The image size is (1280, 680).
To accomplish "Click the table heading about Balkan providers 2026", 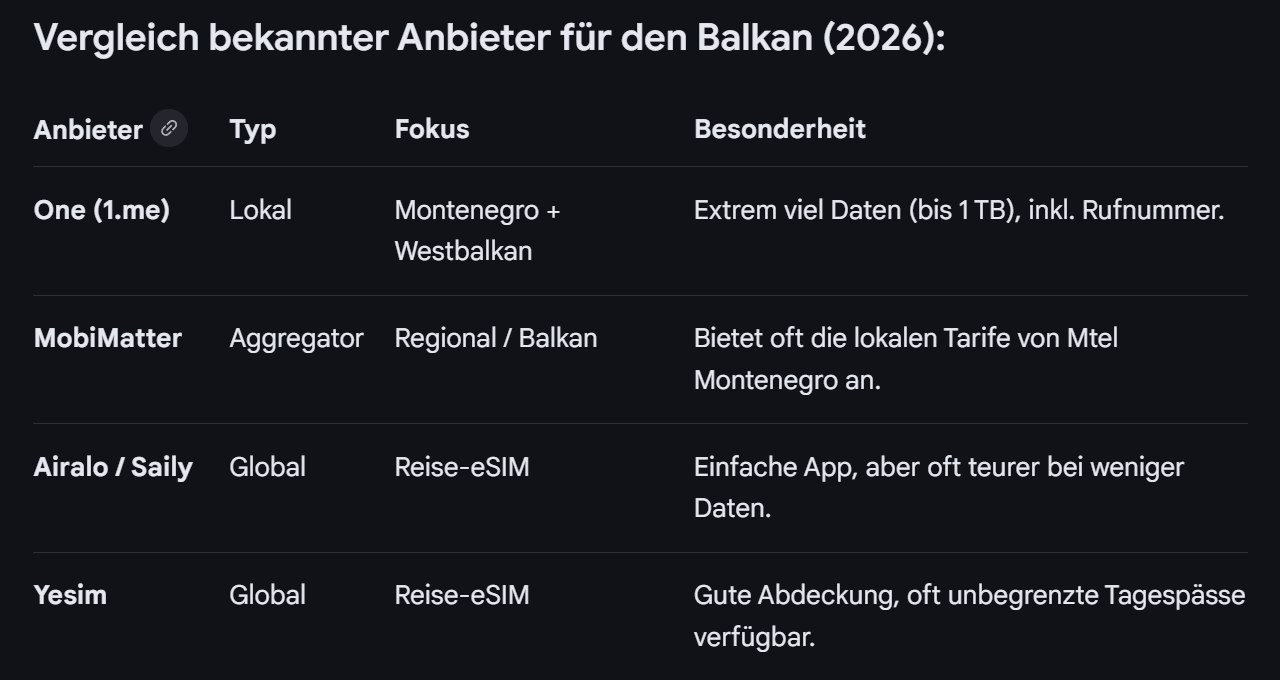I will tap(489, 39).
